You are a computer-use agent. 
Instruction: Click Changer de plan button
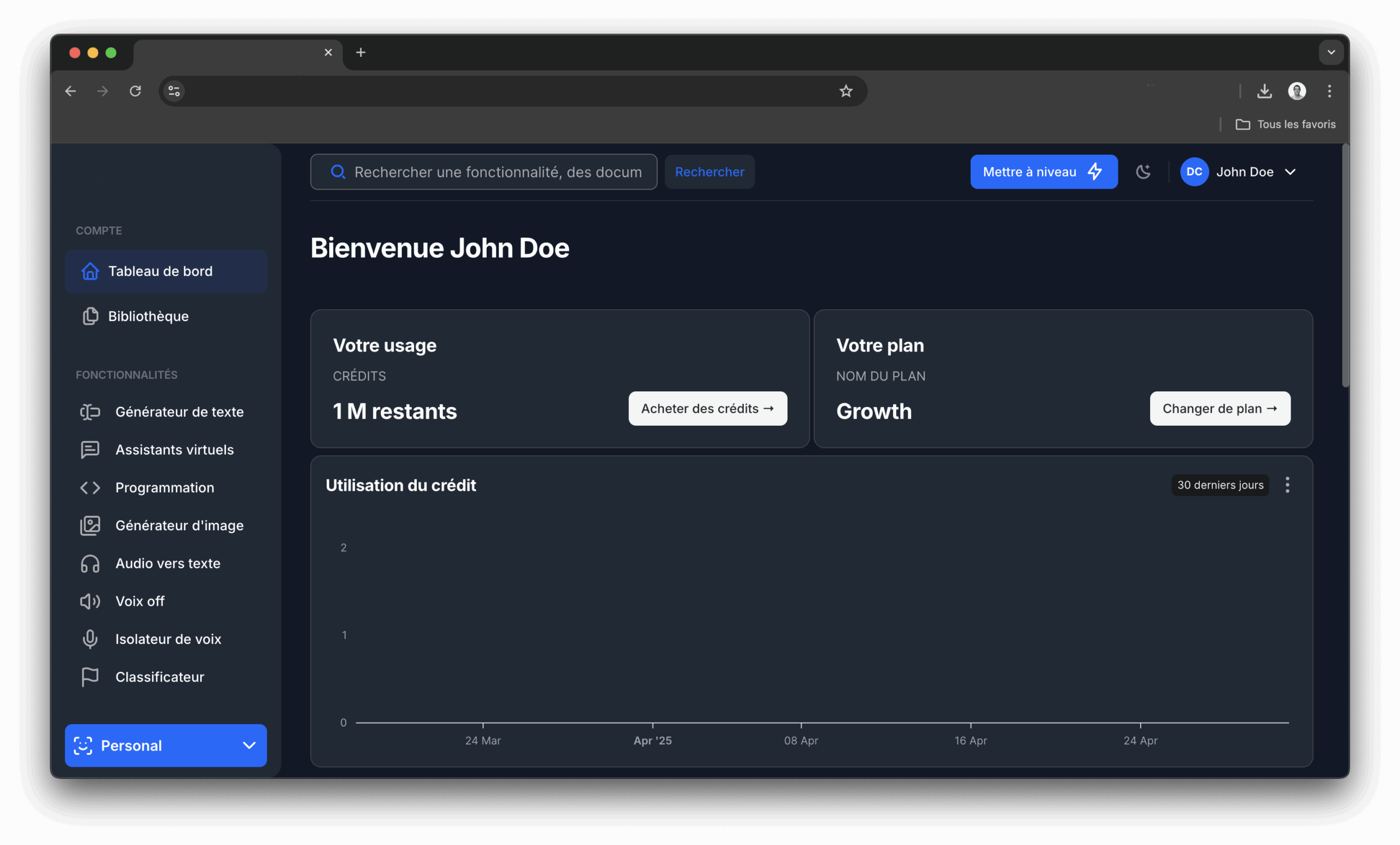1220,408
